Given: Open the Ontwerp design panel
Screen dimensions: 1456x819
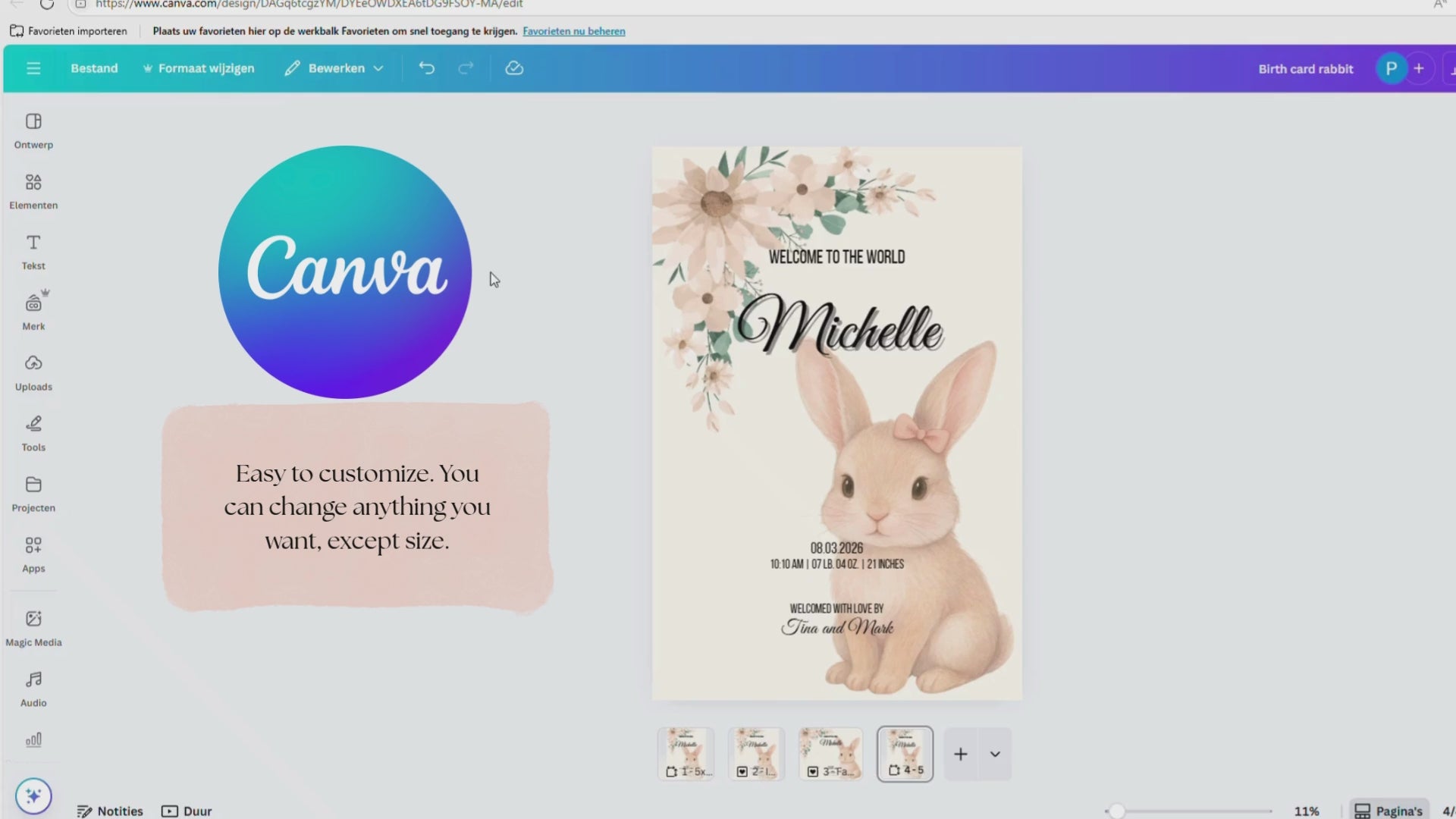Looking at the screenshot, I should click(x=33, y=131).
